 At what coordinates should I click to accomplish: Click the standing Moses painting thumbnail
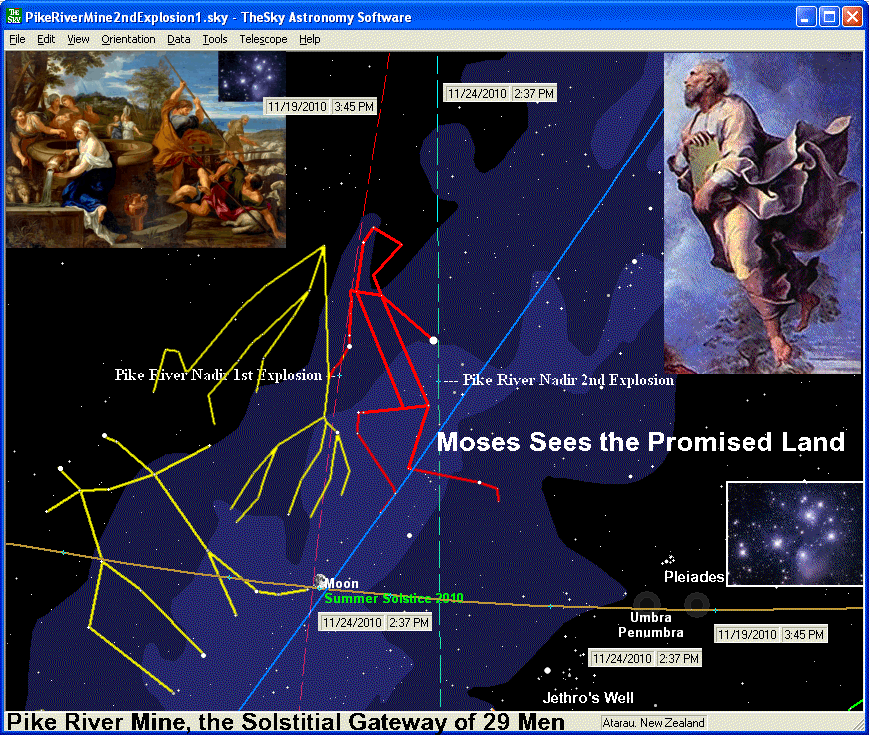(x=762, y=213)
